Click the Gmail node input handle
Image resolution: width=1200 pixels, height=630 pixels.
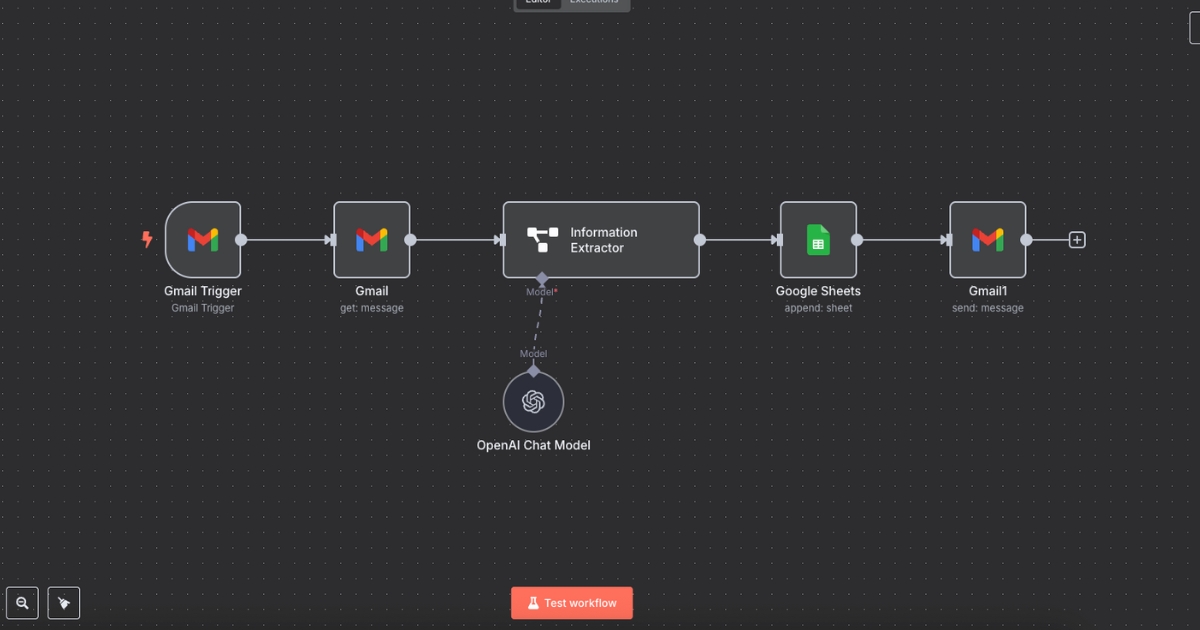tap(331, 240)
